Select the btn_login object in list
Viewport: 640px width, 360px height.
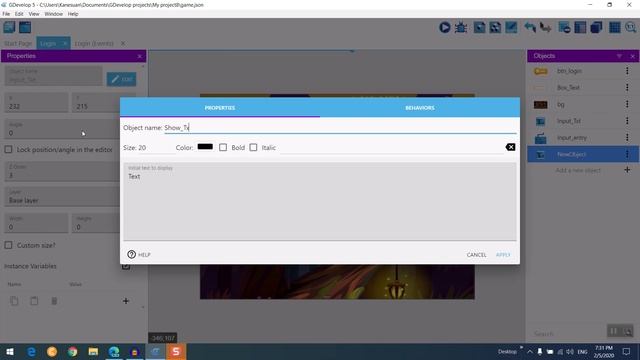(x=569, y=71)
